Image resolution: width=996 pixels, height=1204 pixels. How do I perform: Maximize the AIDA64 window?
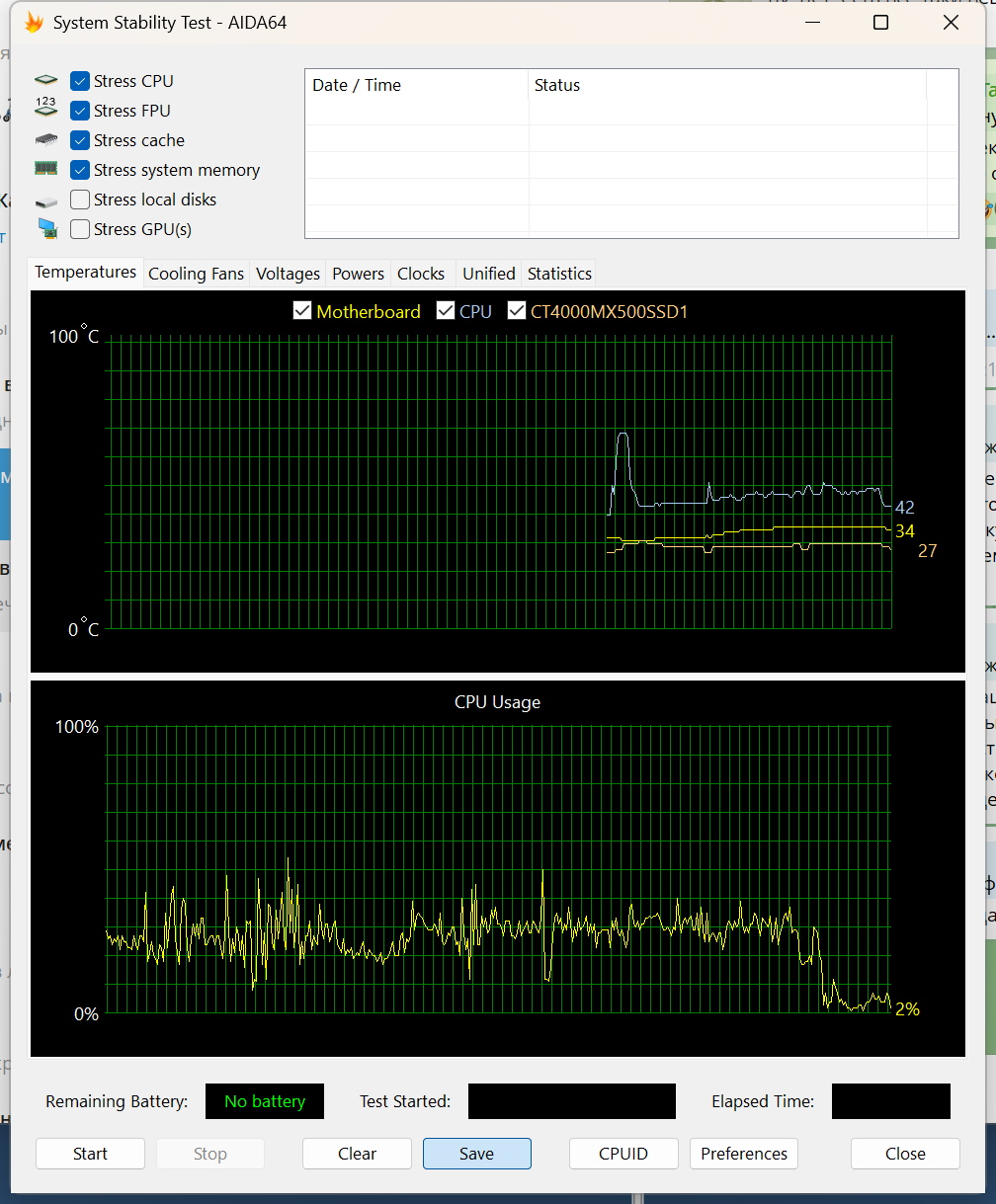tap(880, 22)
